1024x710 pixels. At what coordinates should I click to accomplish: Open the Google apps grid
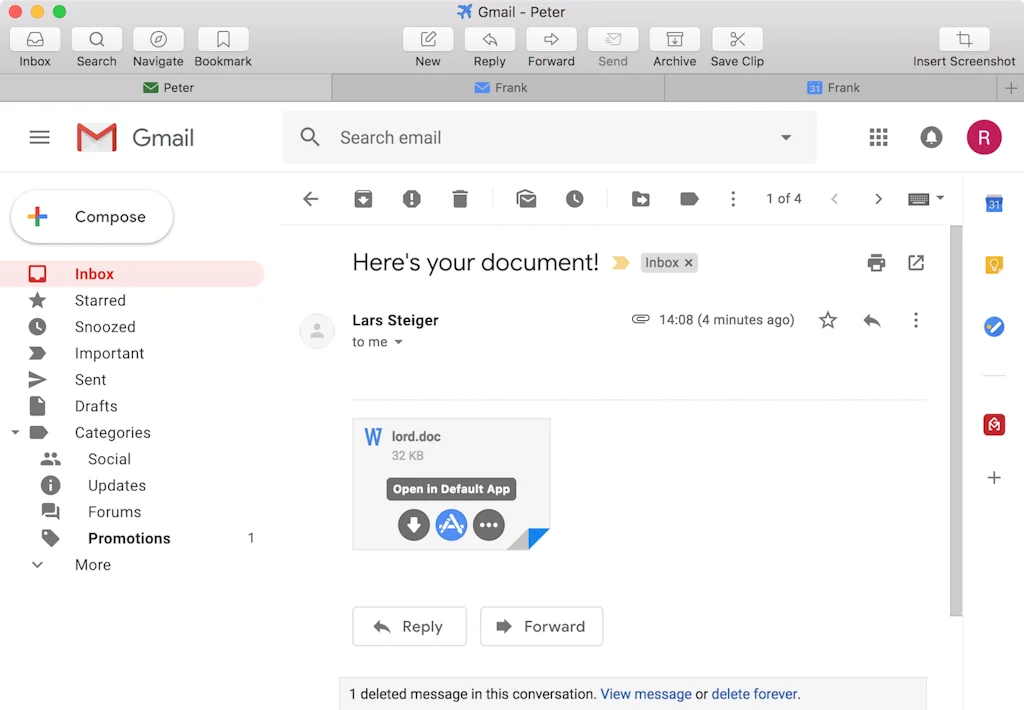[x=878, y=137]
